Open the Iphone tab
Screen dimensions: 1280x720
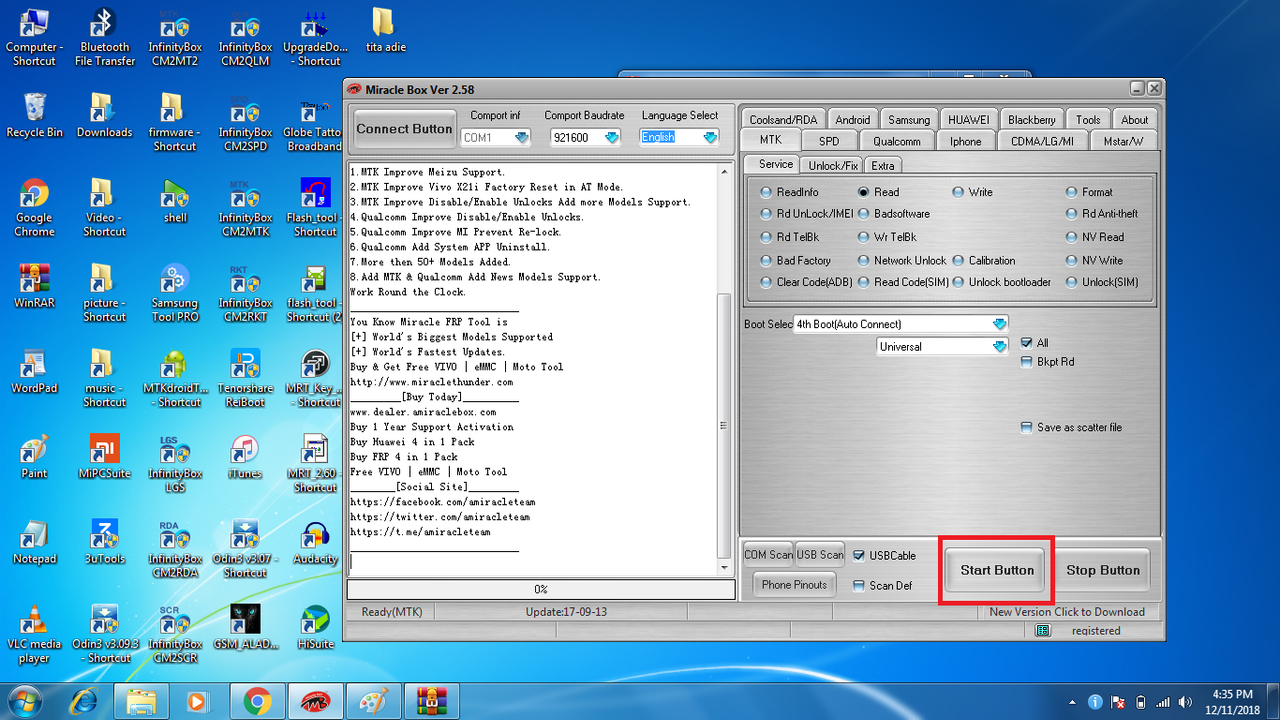point(966,141)
